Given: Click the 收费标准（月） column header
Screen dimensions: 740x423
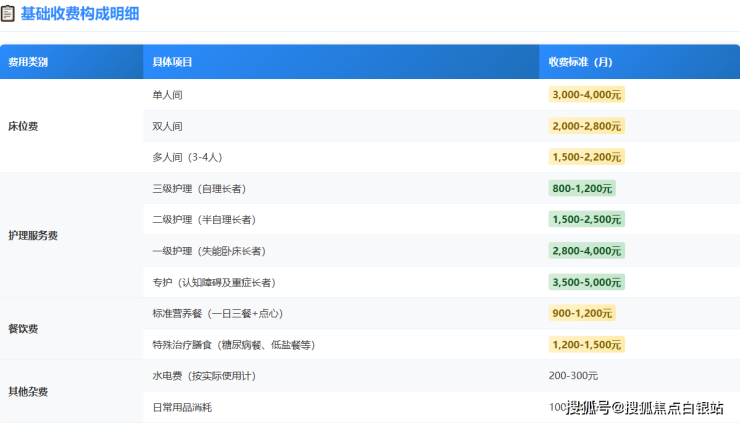Looking at the screenshot, I should pyautogui.click(x=580, y=62).
